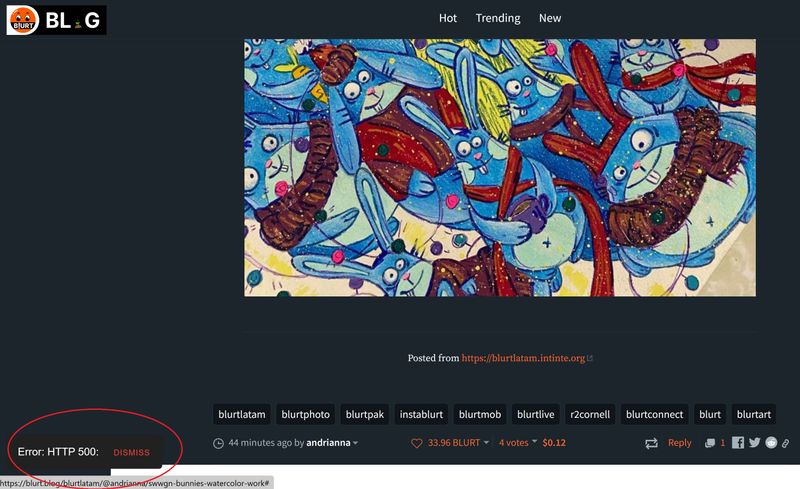Expand the 33.96 BLURT payout dropdown

[x=458, y=443]
